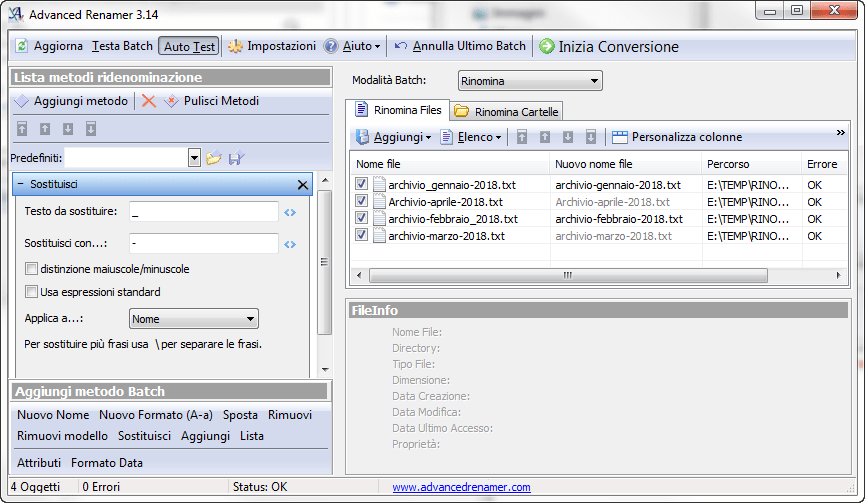Screen dimensions: 865x503
Task: Open www.advancedrenamer.com link
Action: pyautogui.click(x=461, y=487)
